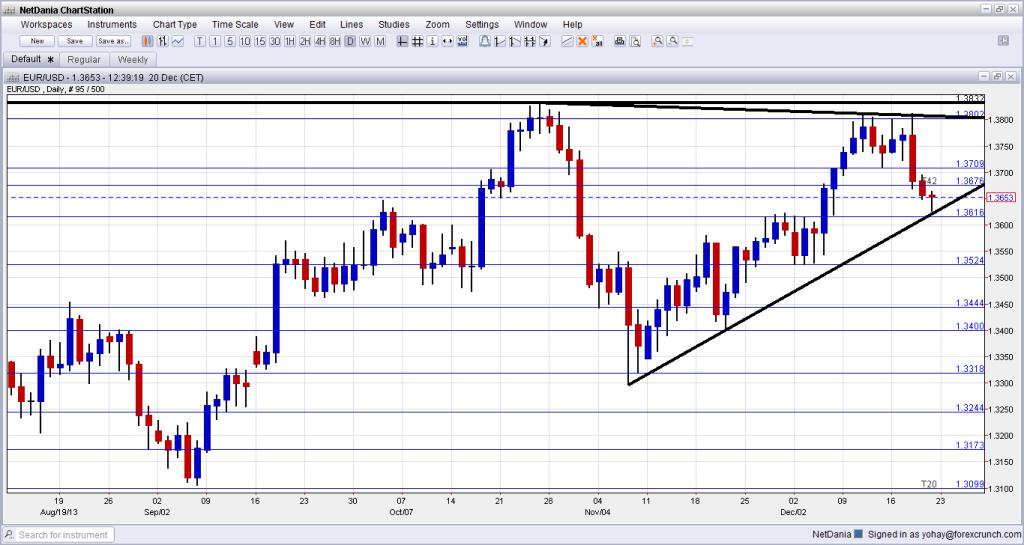Open the Chart Type menu
This screenshot has width=1024, height=545.
coord(175,24)
